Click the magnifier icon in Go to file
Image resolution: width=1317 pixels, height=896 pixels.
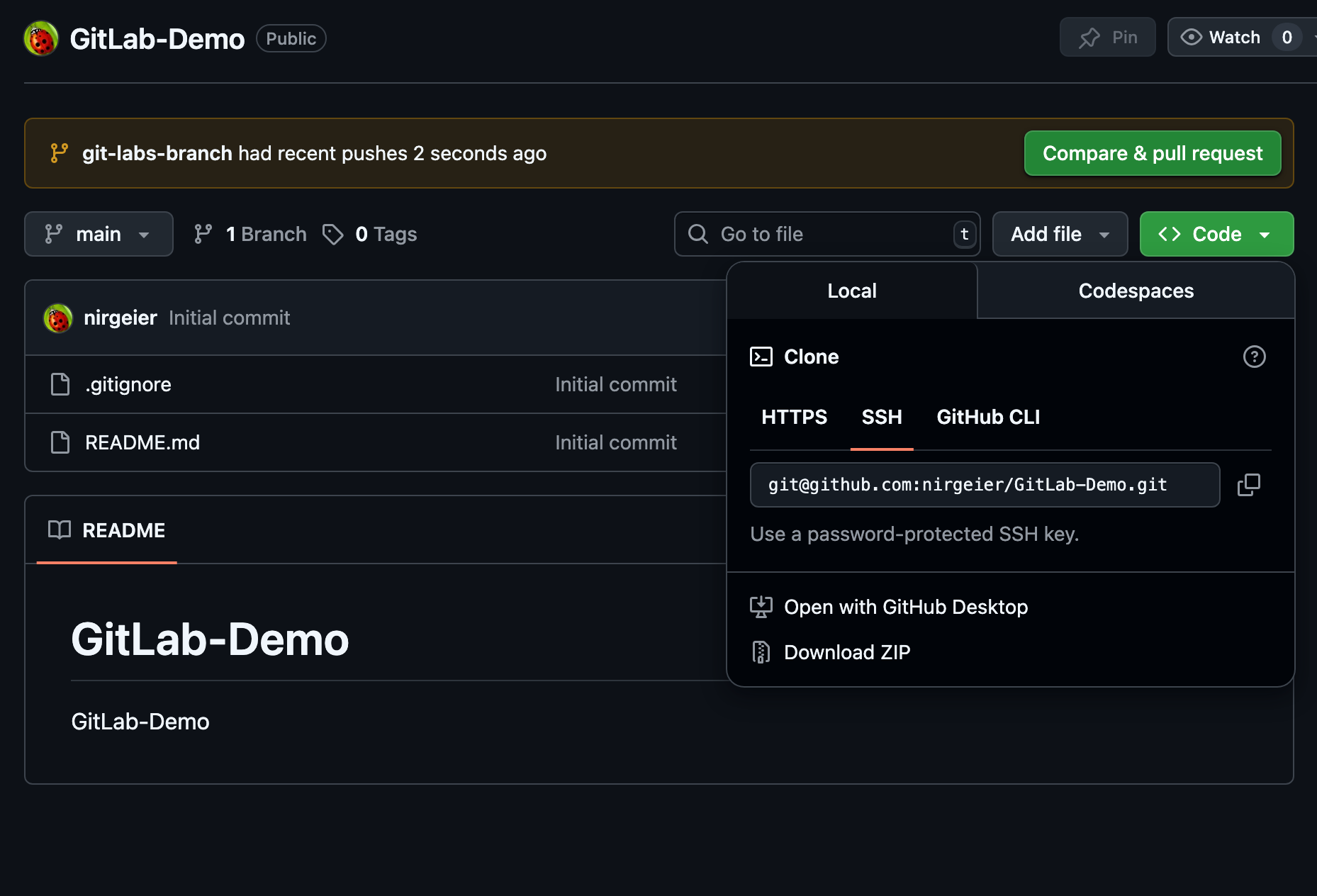(698, 234)
